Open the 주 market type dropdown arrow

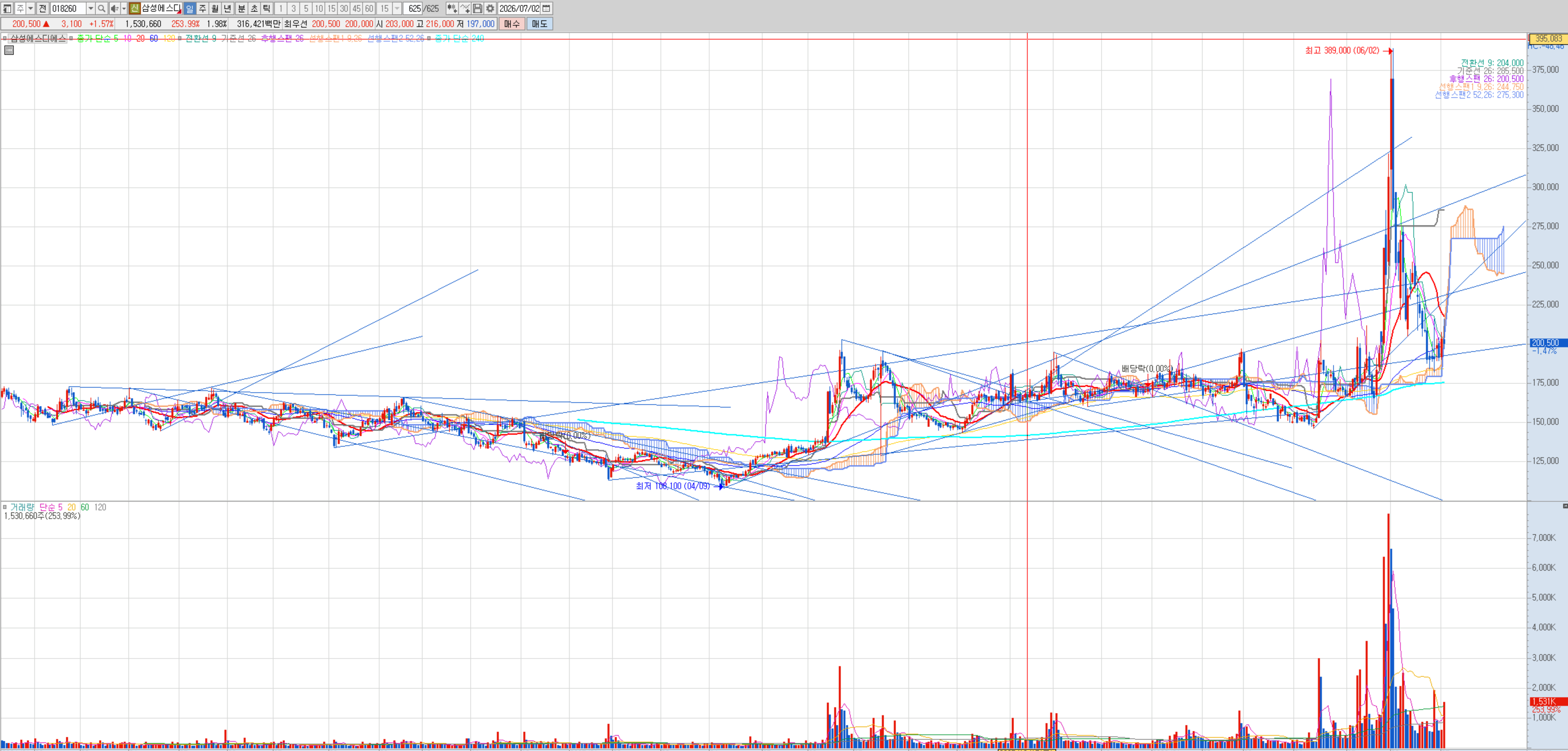point(30,8)
